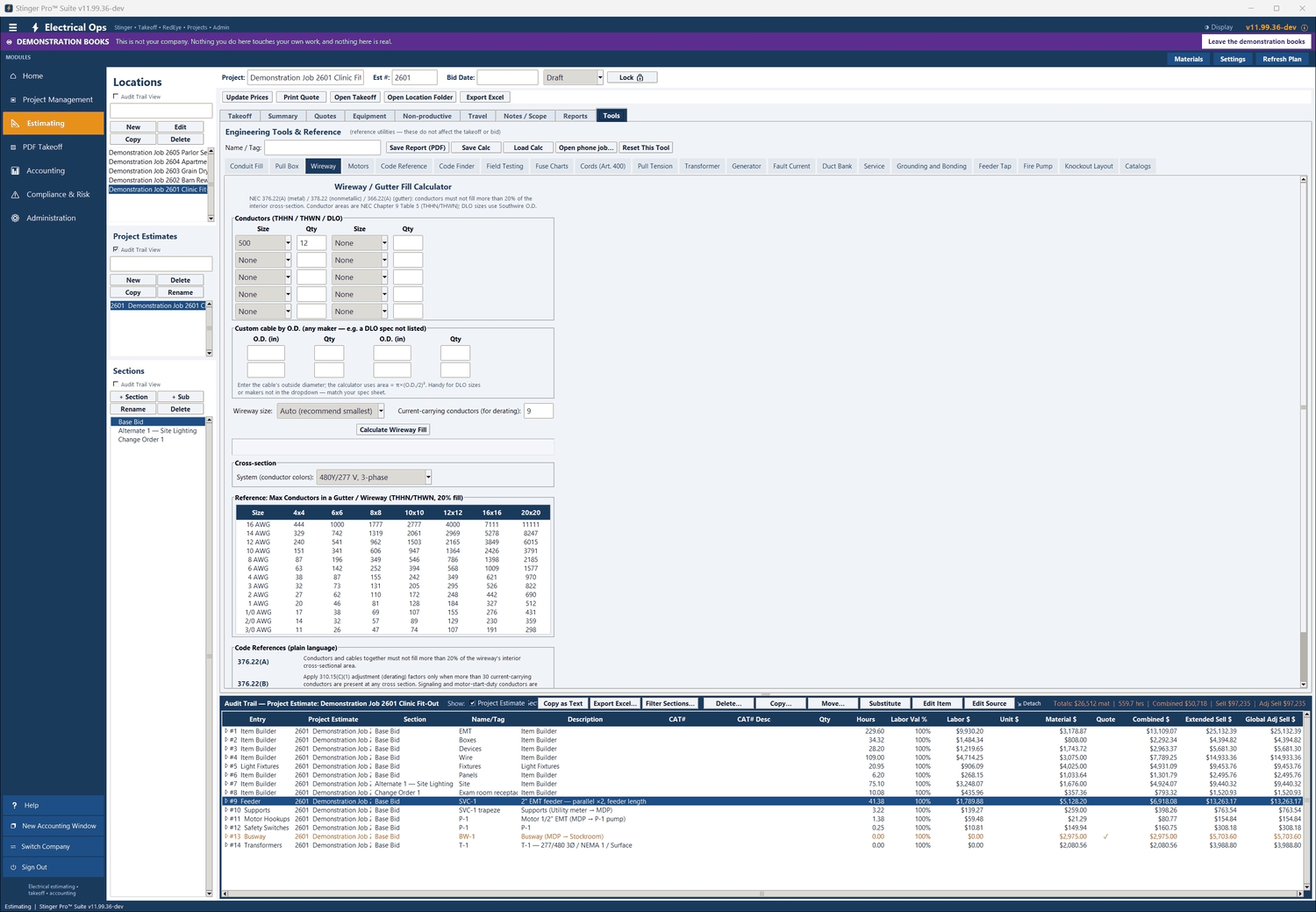
Task: Open the Wireway size dropdown
Action: pos(331,411)
